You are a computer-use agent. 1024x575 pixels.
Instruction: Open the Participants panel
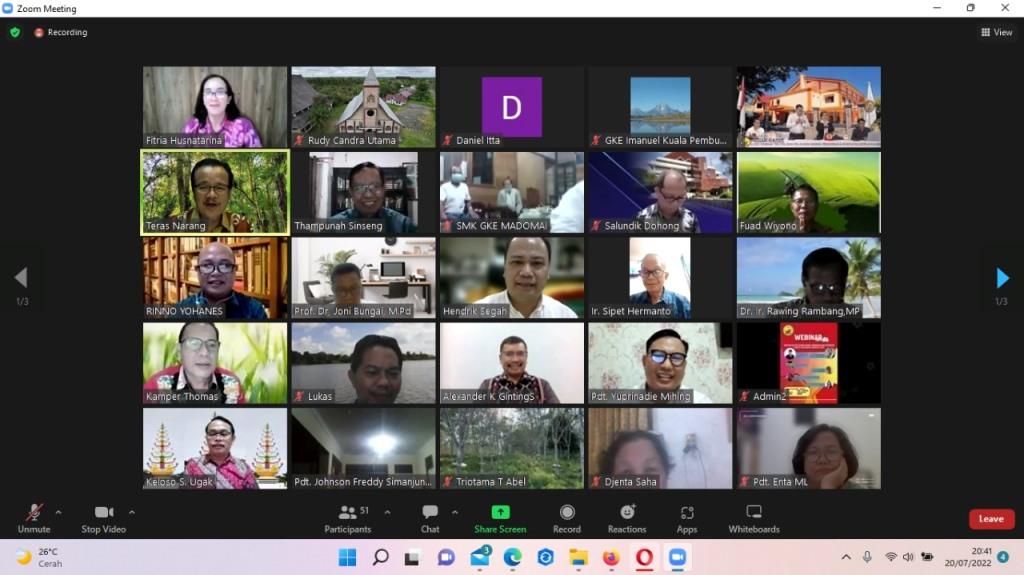[347, 517]
